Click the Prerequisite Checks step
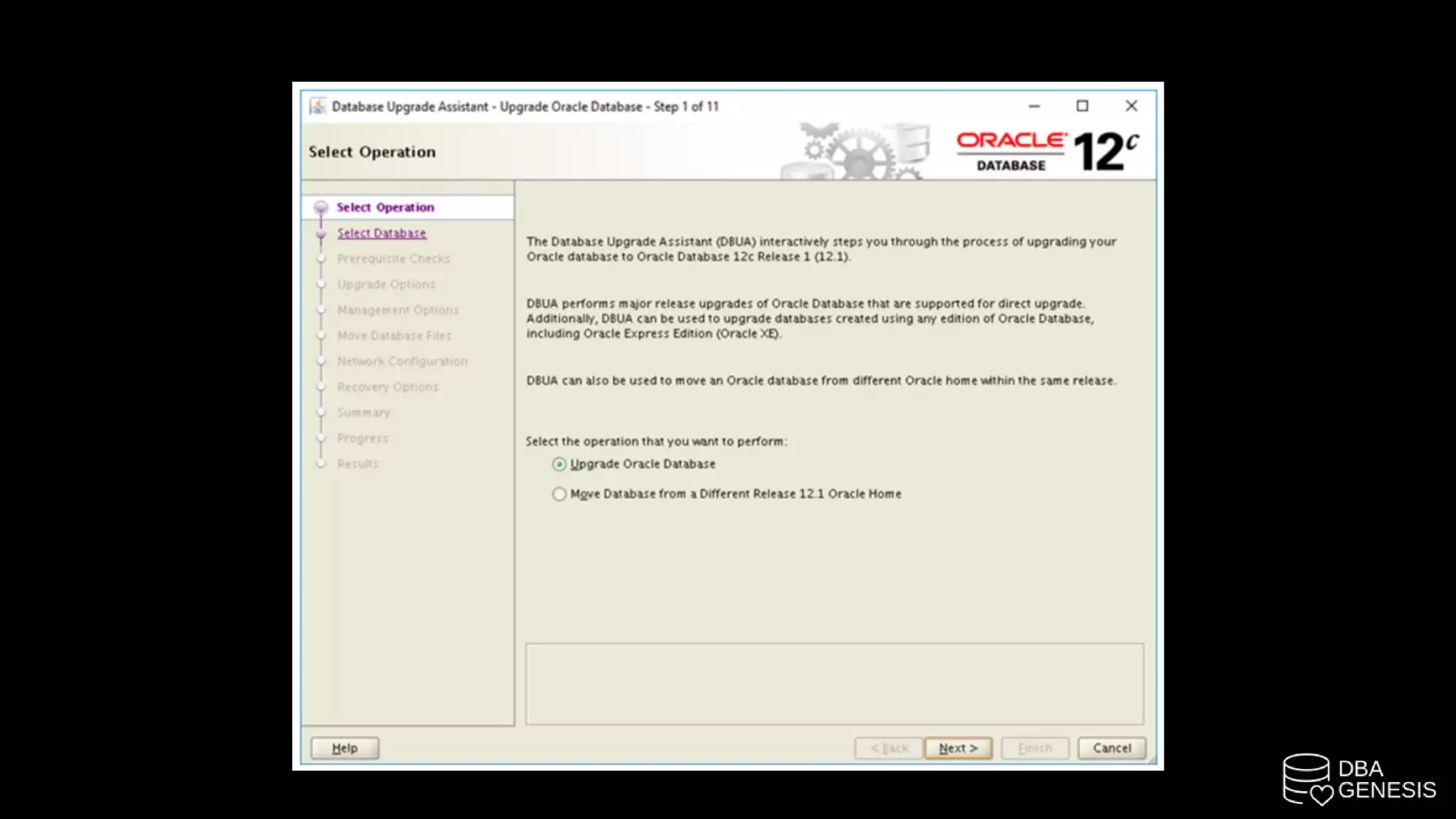Image resolution: width=1456 pixels, height=819 pixels. pyautogui.click(x=393, y=259)
